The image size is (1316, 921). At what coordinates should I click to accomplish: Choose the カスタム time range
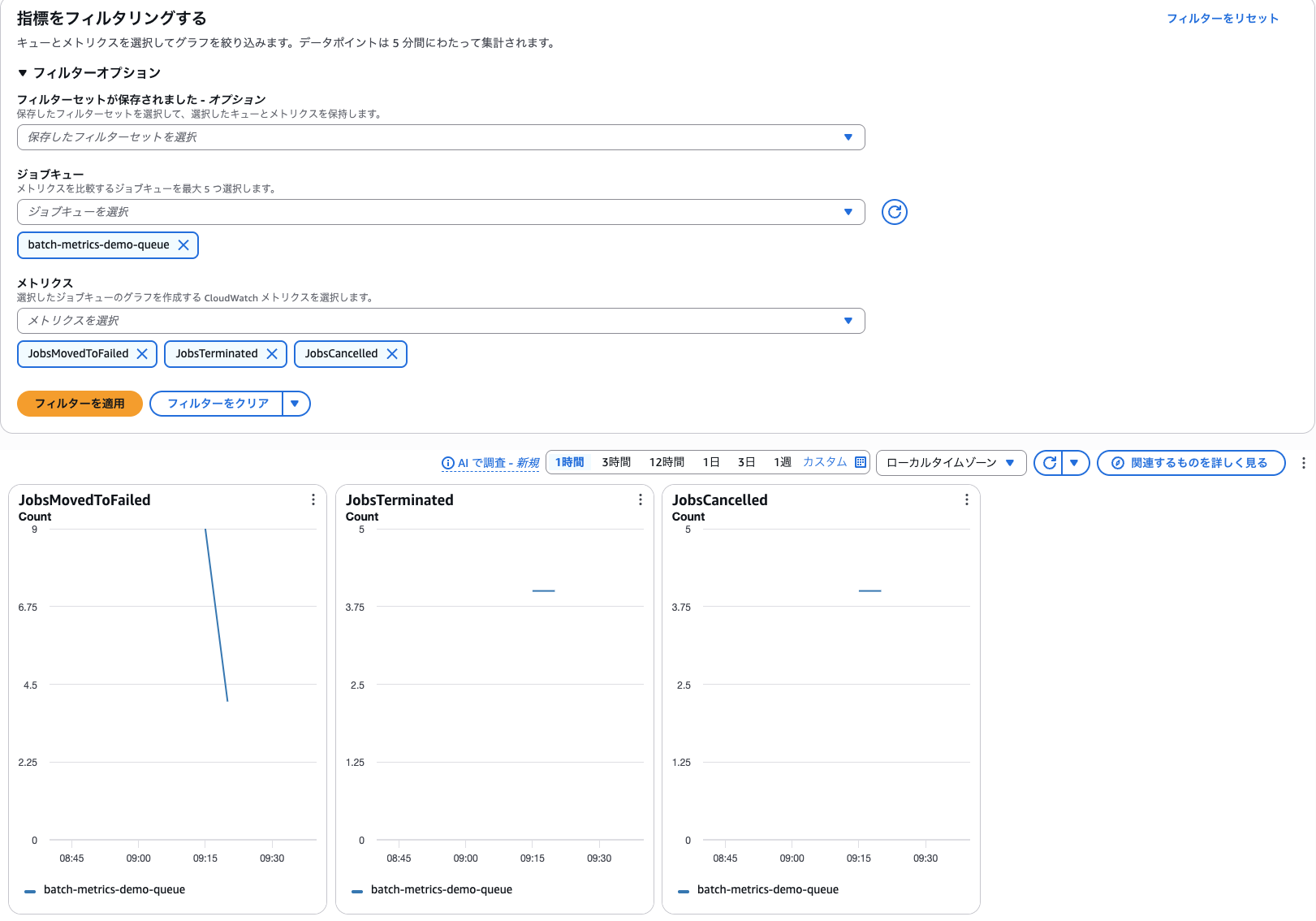click(x=825, y=462)
